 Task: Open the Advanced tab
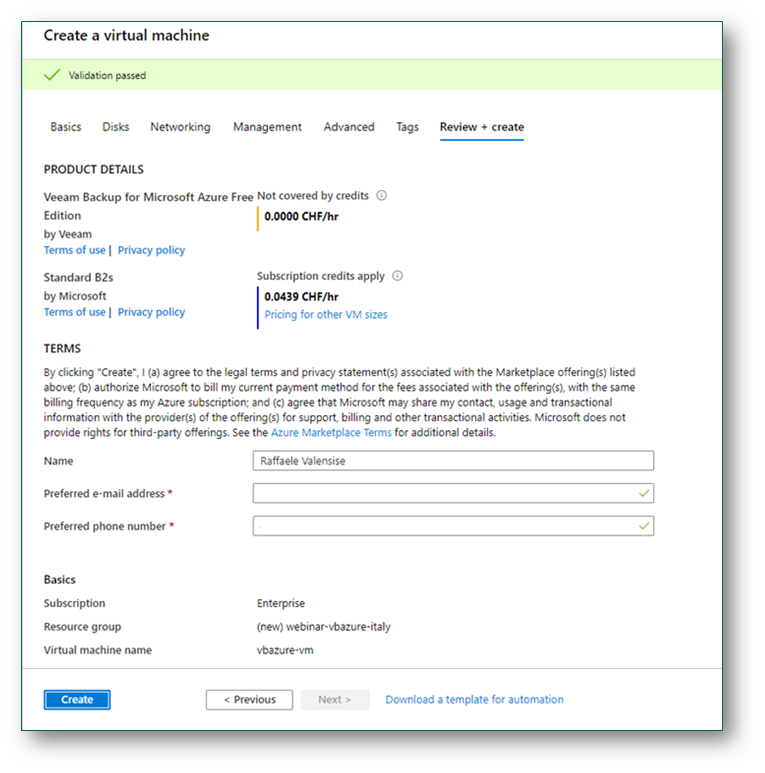[349, 127]
